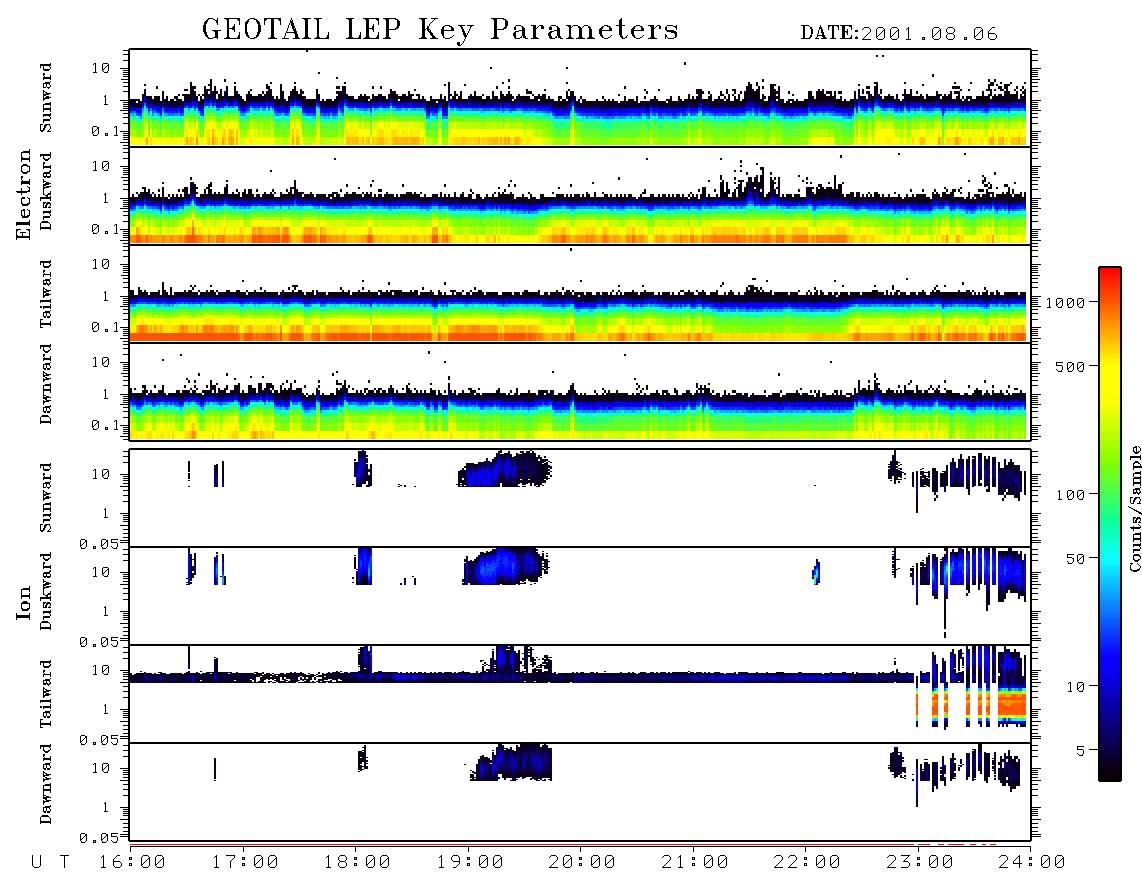Image resolution: width=1142 pixels, height=880 pixels.
Task: Click the 0.1 tick of Electron Sunward axis
Action: [105, 131]
